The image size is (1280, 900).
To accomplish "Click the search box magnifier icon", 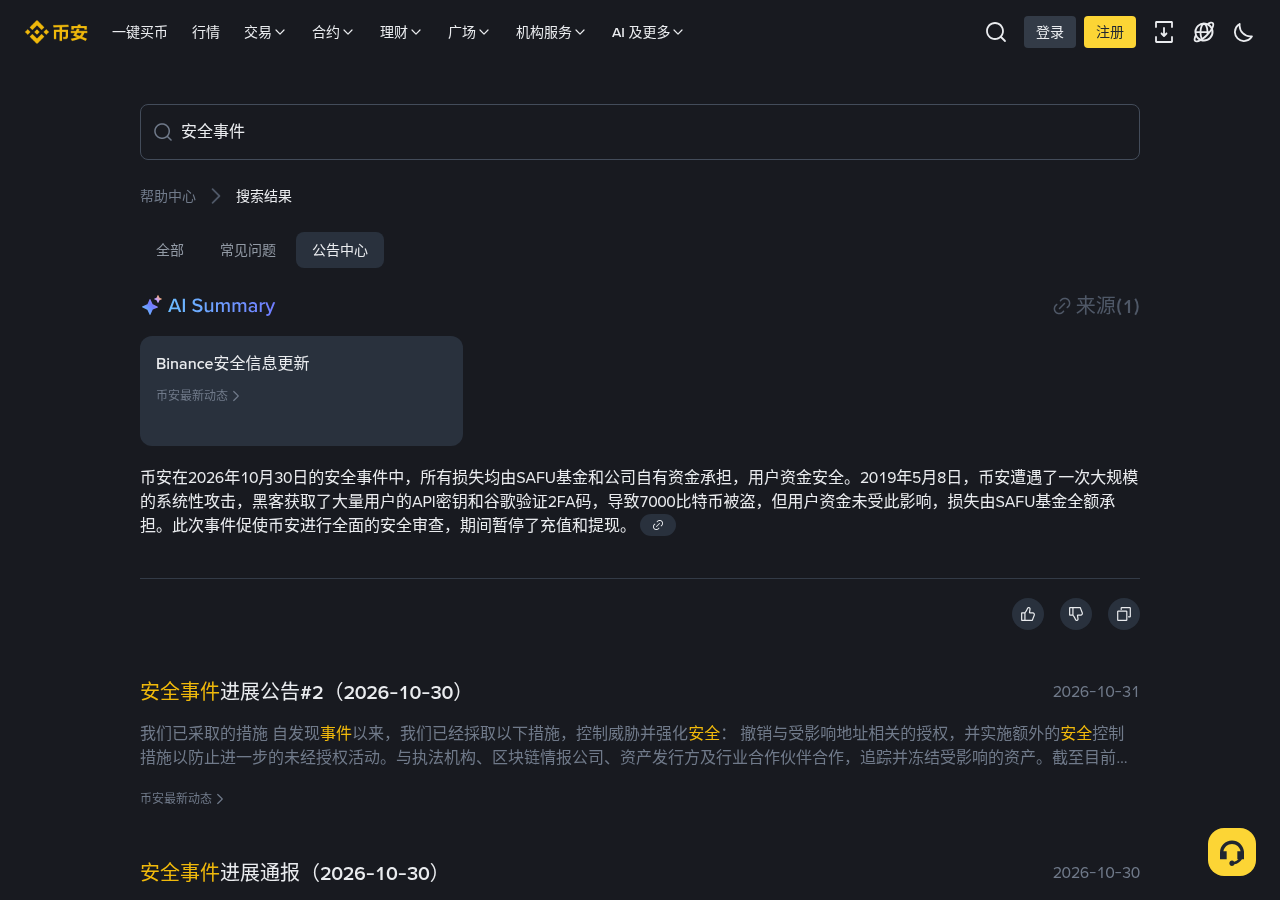I will click(163, 132).
